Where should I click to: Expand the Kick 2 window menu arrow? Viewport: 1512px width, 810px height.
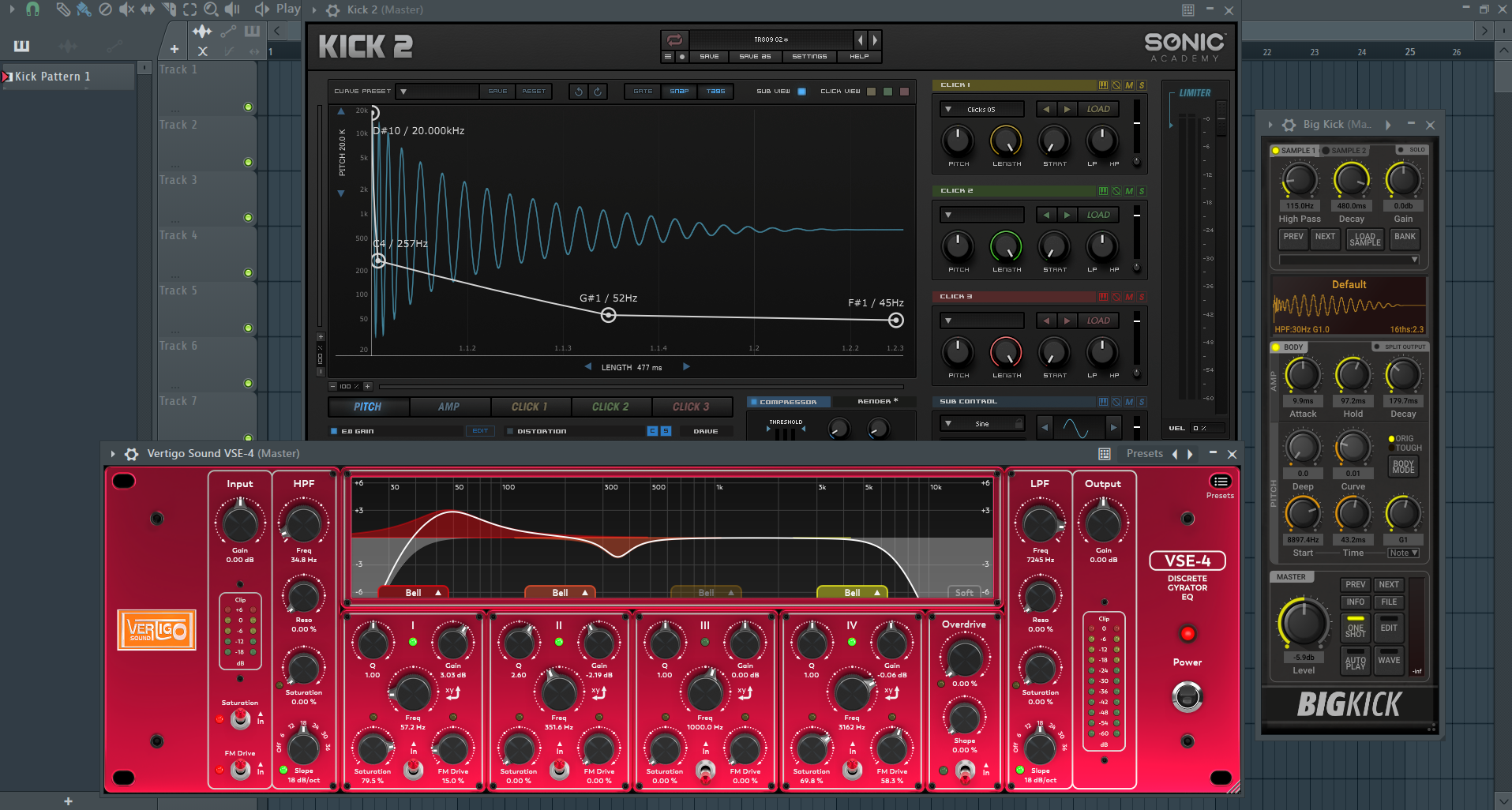click(x=314, y=10)
